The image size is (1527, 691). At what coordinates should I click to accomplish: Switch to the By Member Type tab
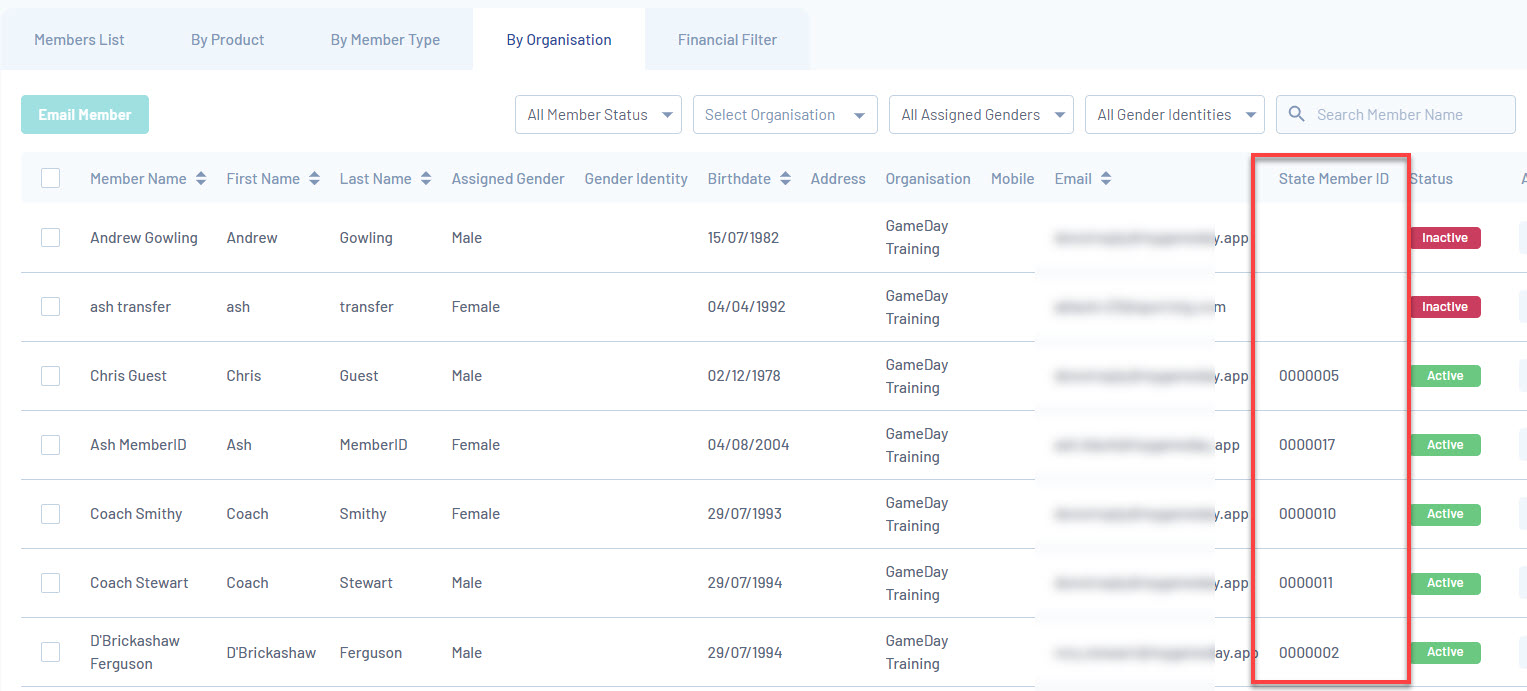click(x=385, y=40)
